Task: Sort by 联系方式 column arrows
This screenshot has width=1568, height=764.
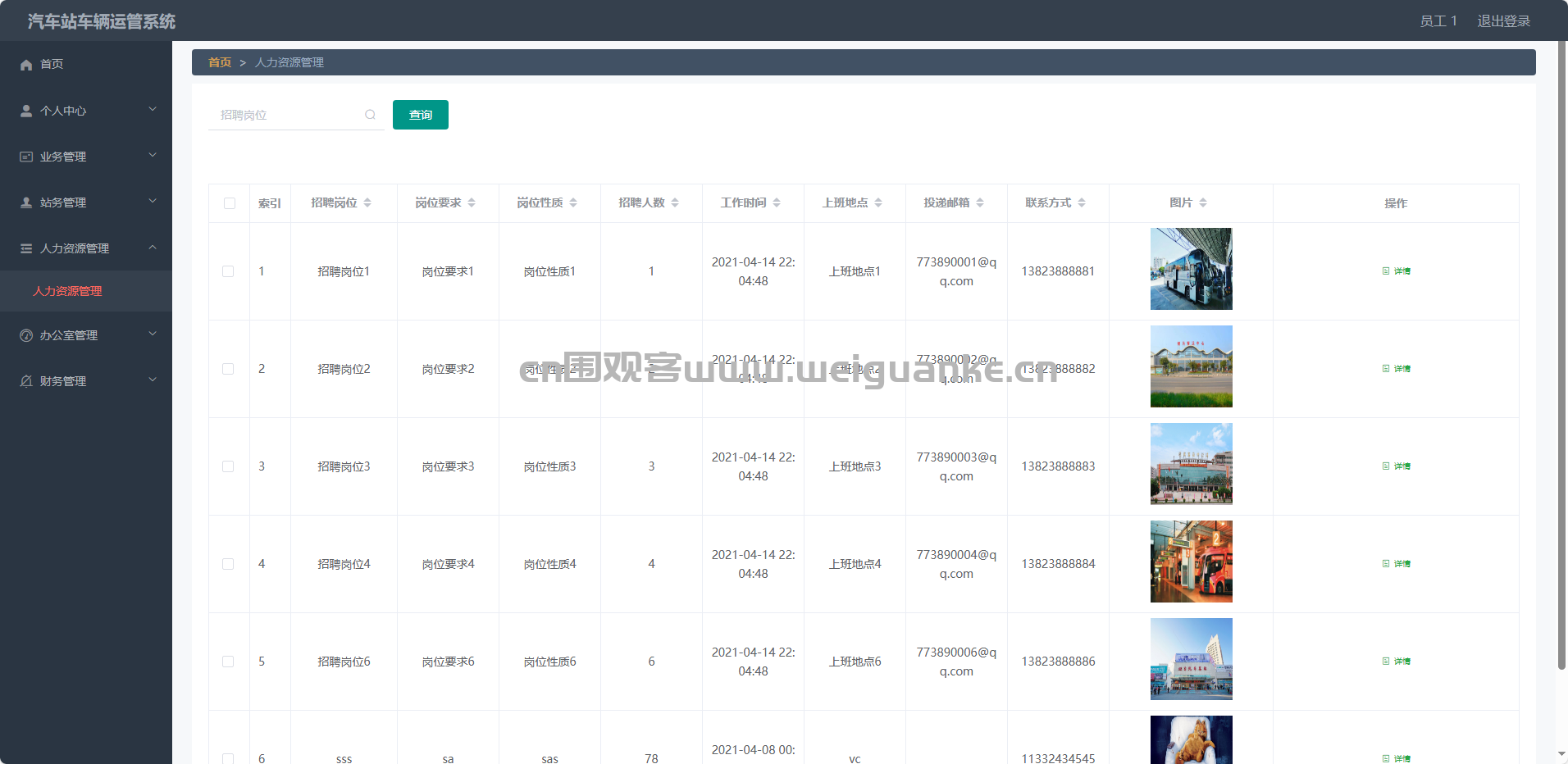Action: (x=1082, y=202)
